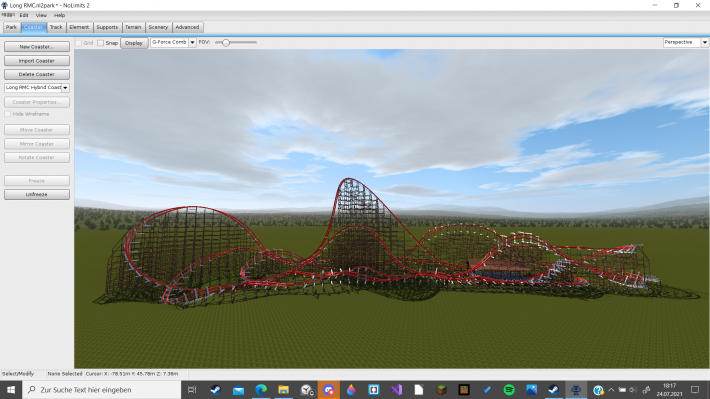Open the blank white document taskbar icon
This screenshot has width=710, height=399.
tap(419, 389)
